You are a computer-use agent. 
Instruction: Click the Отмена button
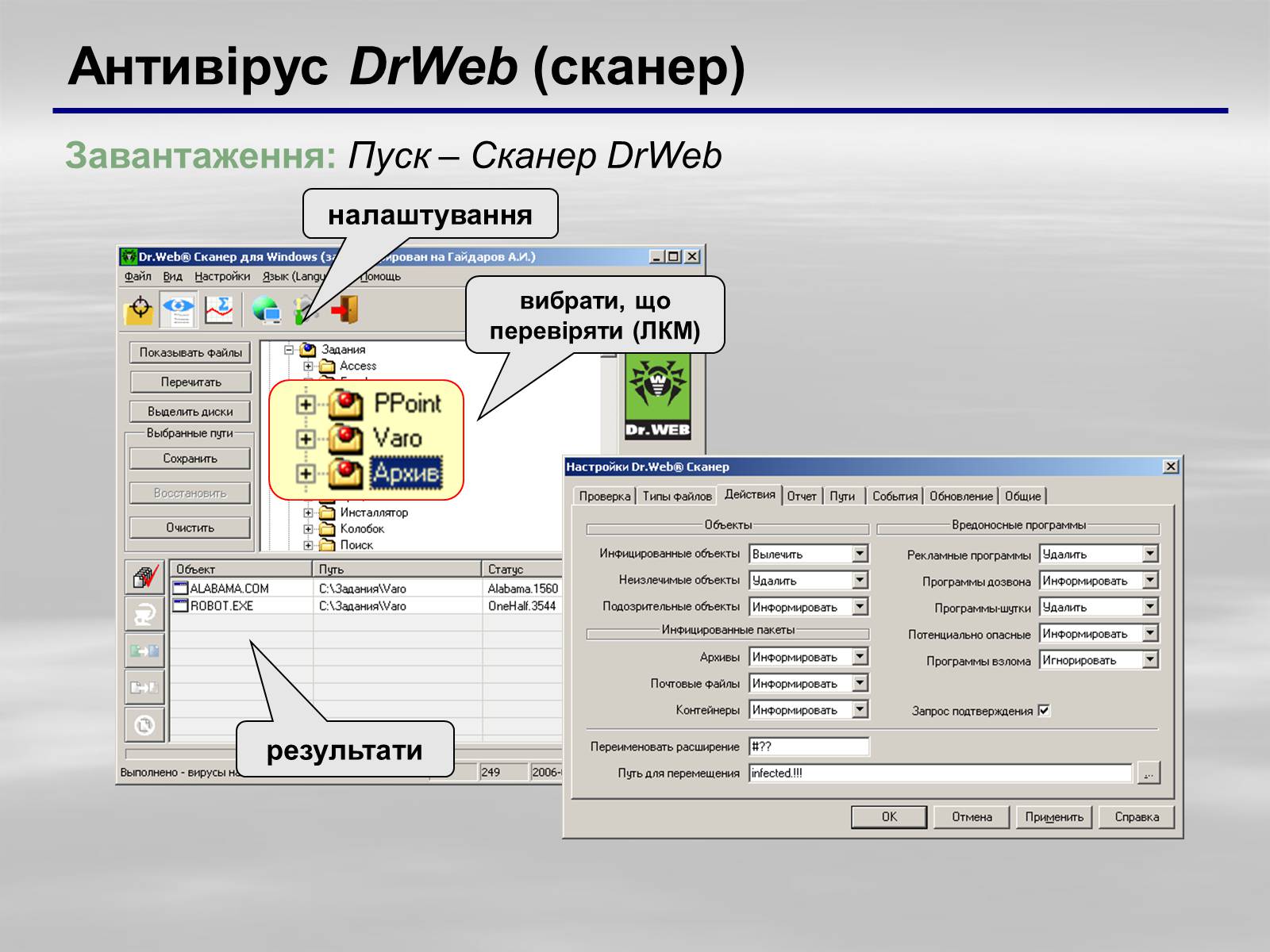click(x=972, y=816)
